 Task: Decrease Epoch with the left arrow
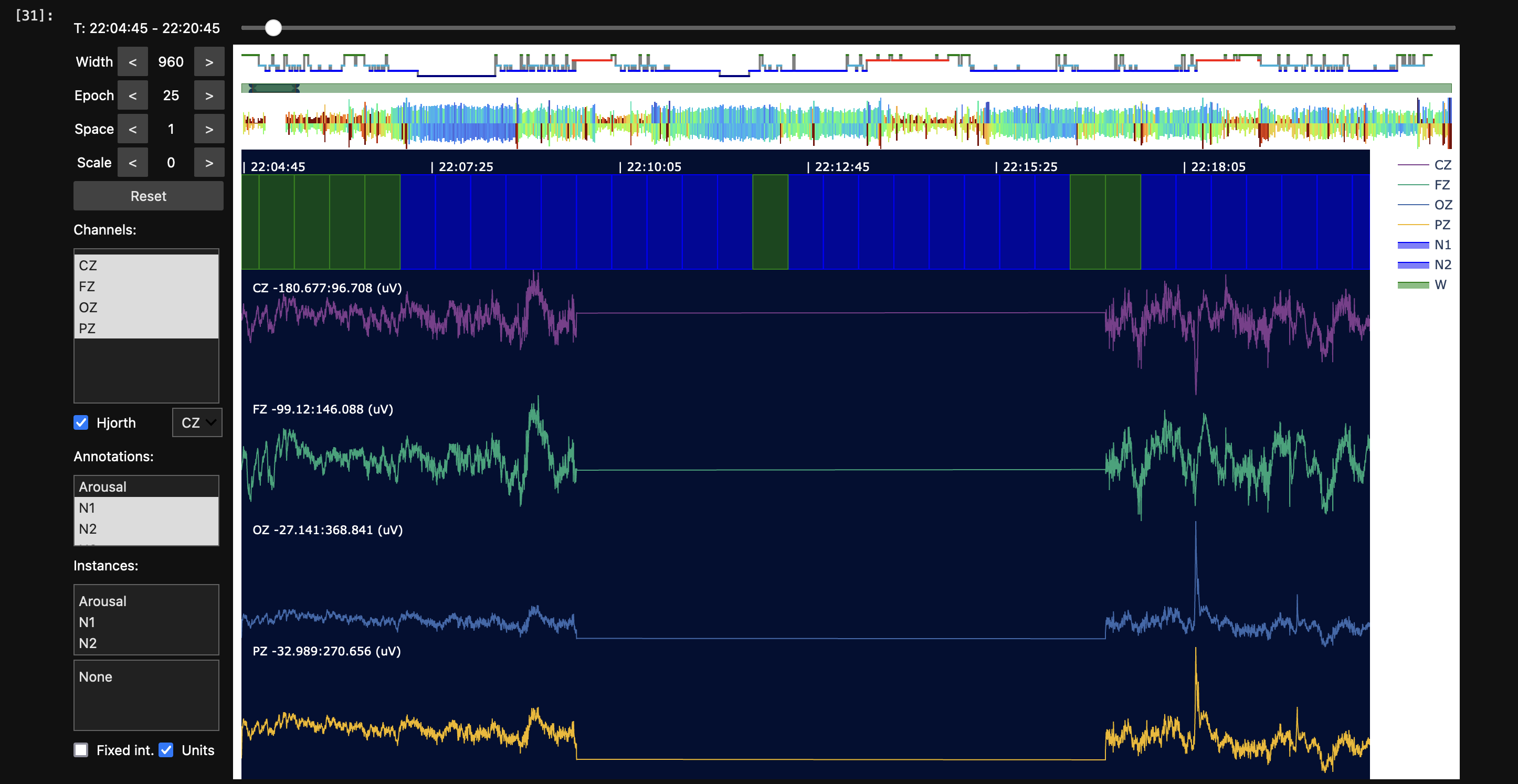[x=133, y=96]
